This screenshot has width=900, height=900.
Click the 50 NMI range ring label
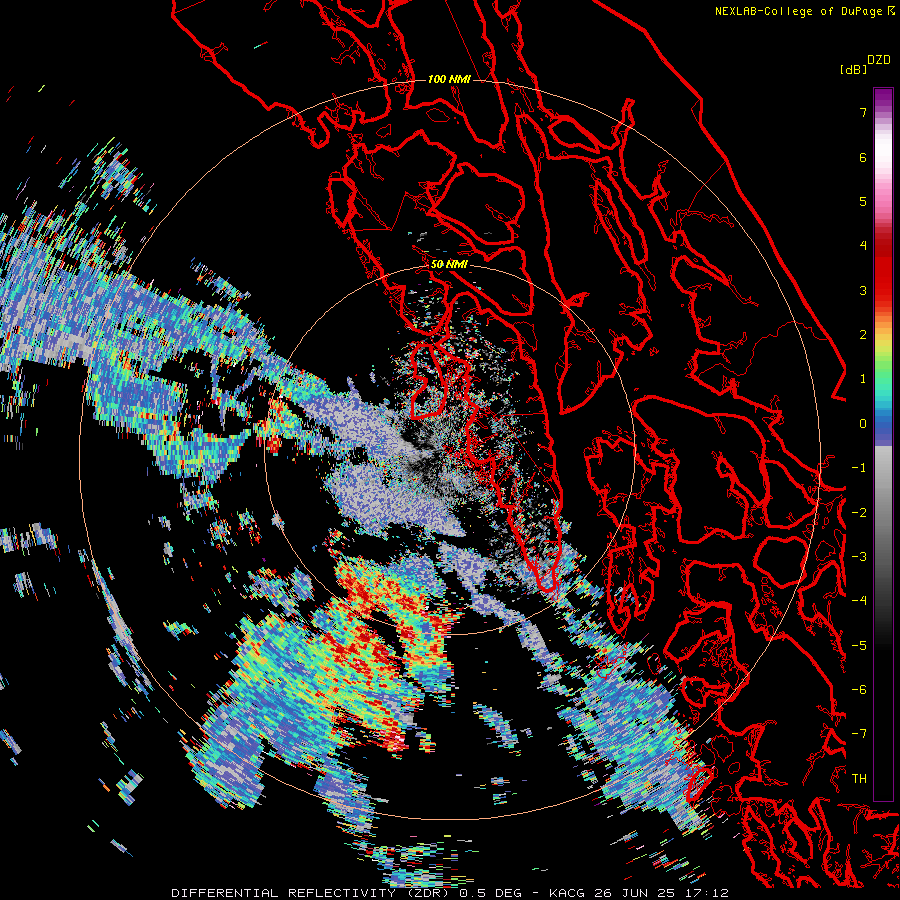click(x=449, y=264)
